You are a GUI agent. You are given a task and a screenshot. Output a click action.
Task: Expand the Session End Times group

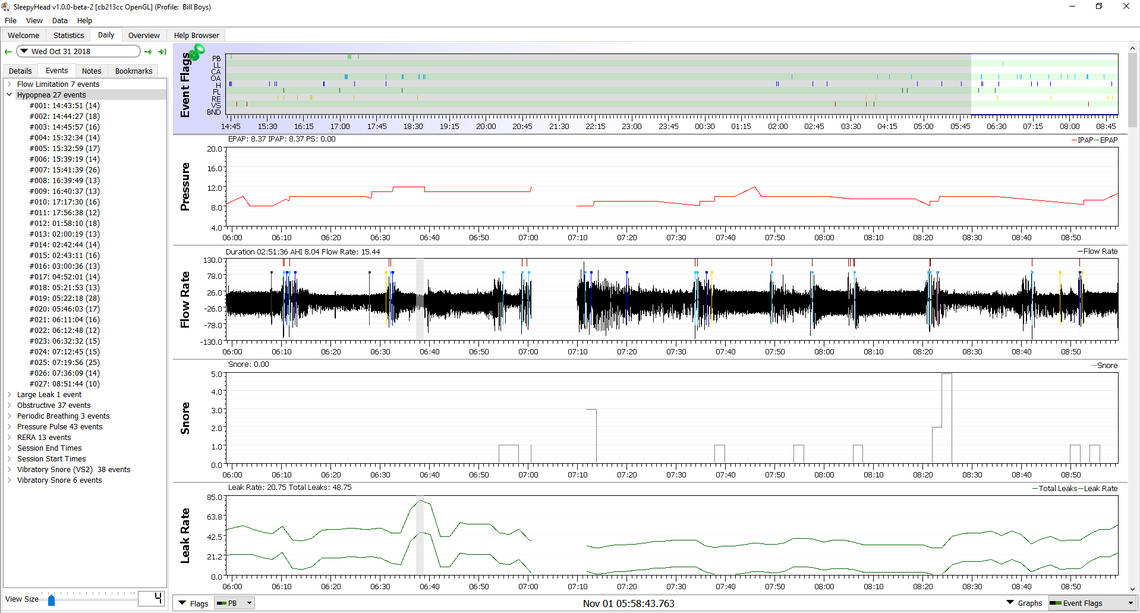[9, 448]
